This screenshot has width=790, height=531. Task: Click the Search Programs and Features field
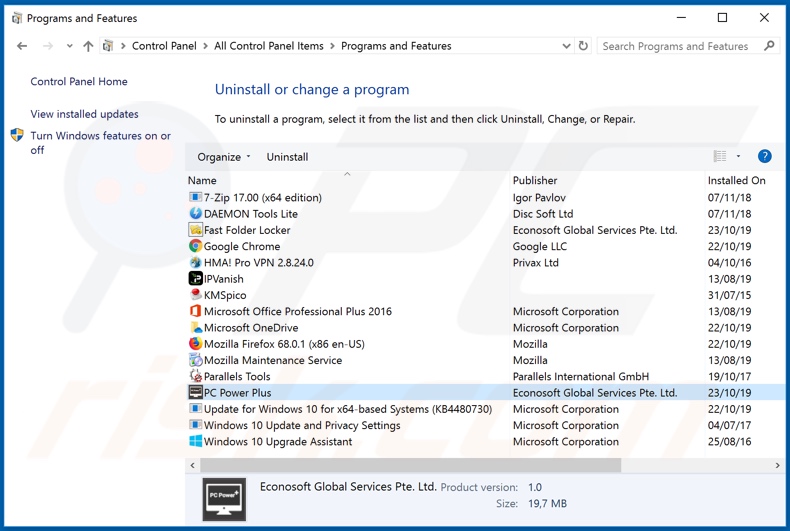(x=675, y=46)
